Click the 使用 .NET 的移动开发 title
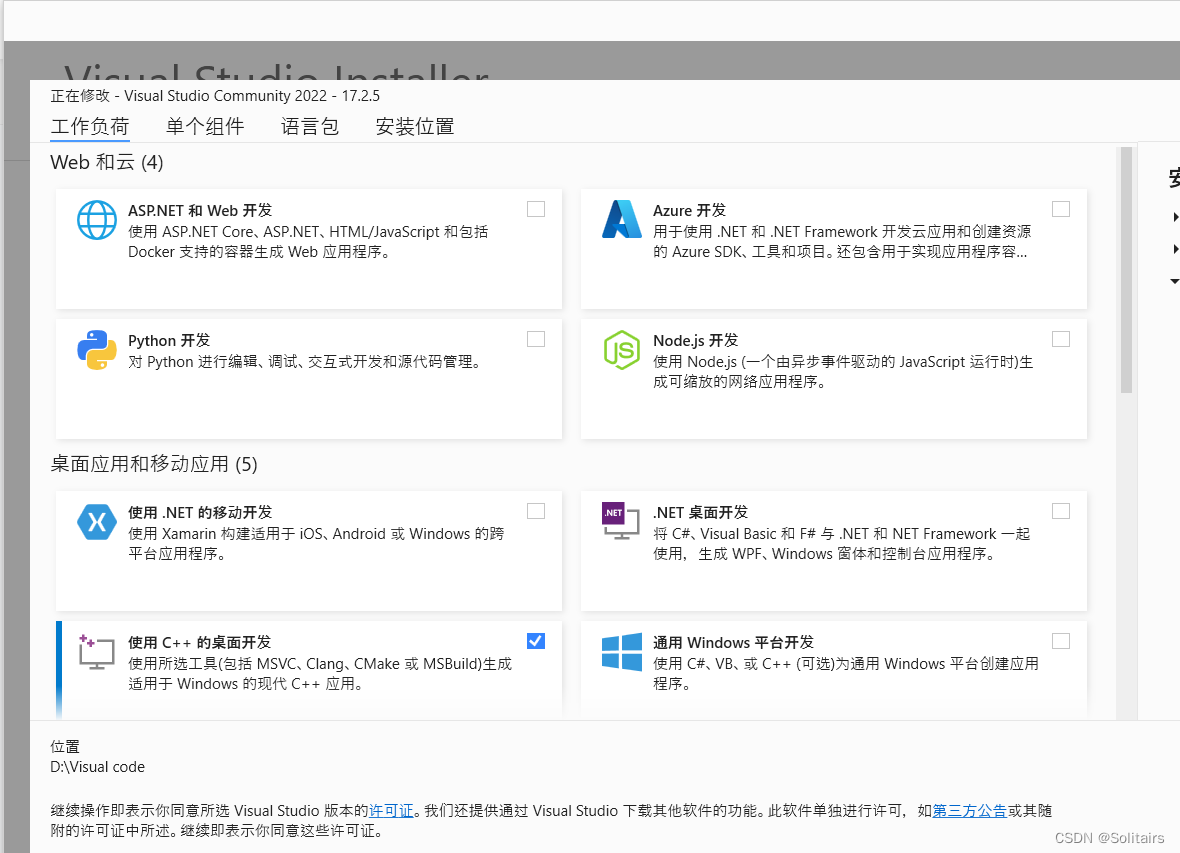Viewport: 1180px width, 853px height. [x=200, y=513]
